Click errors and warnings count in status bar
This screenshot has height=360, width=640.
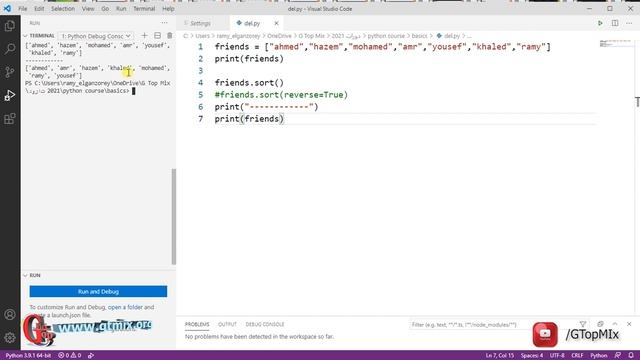pyautogui.click(x=69, y=356)
